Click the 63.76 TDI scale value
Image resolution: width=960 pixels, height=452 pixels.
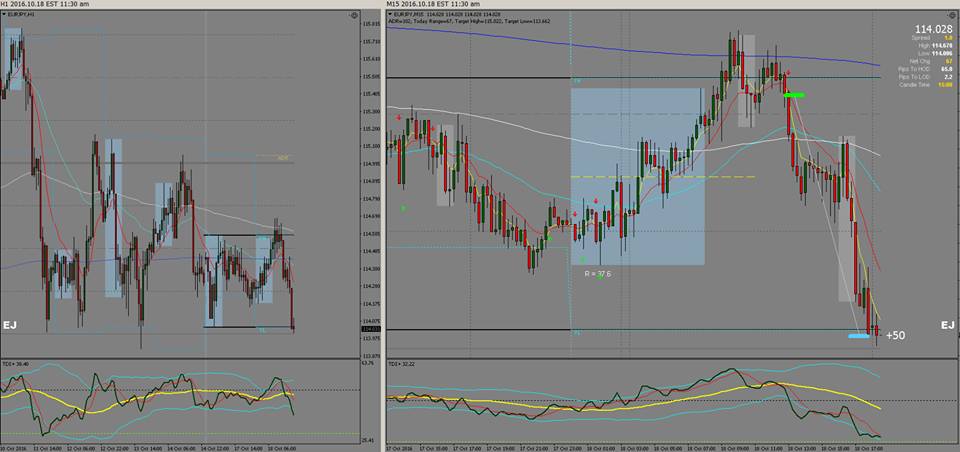pyautogui.click(x=369, y=363)
